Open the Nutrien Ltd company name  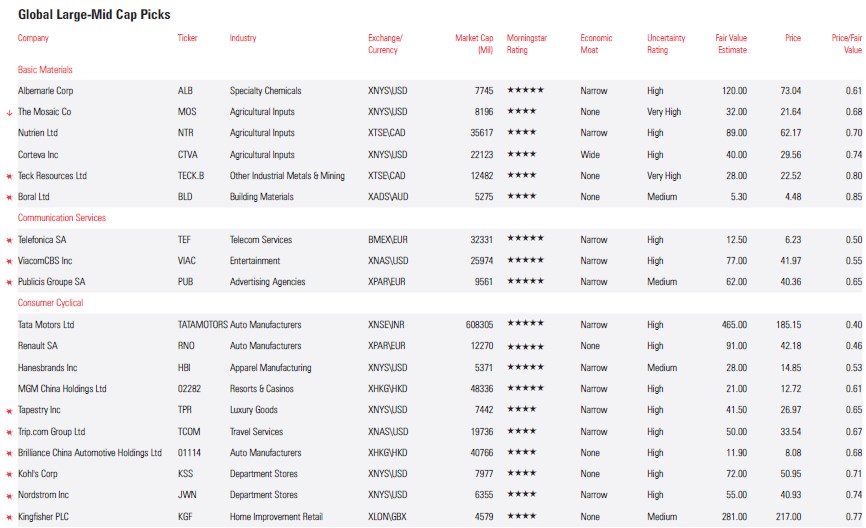coord(38,133)
